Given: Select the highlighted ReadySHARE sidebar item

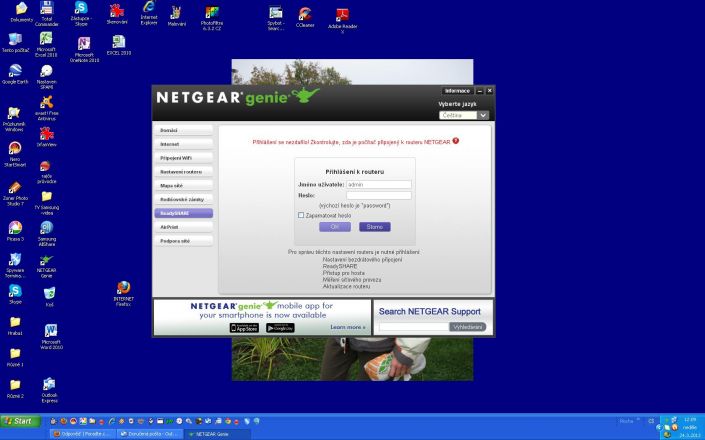Looking at the screenshot, I should click(x=183, y=213).
